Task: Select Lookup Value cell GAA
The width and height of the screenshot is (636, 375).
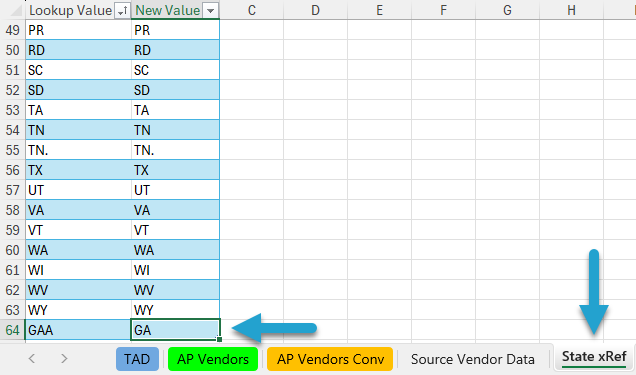Action: point(78,330)
